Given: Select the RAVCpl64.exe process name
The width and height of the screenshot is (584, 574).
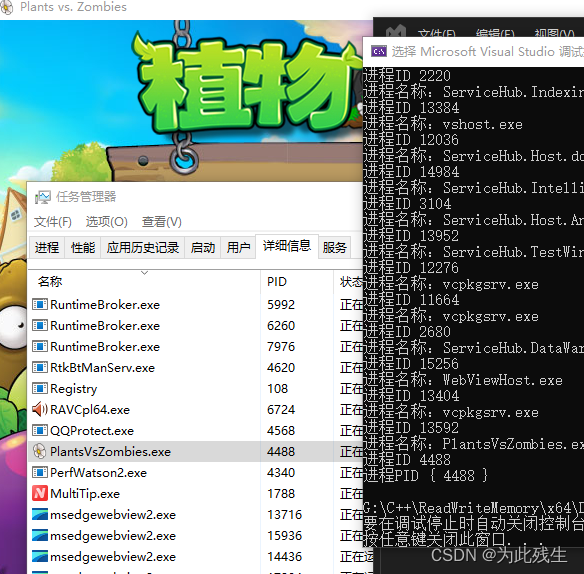Looking at the screenshot, I should [x=90, y=410].
